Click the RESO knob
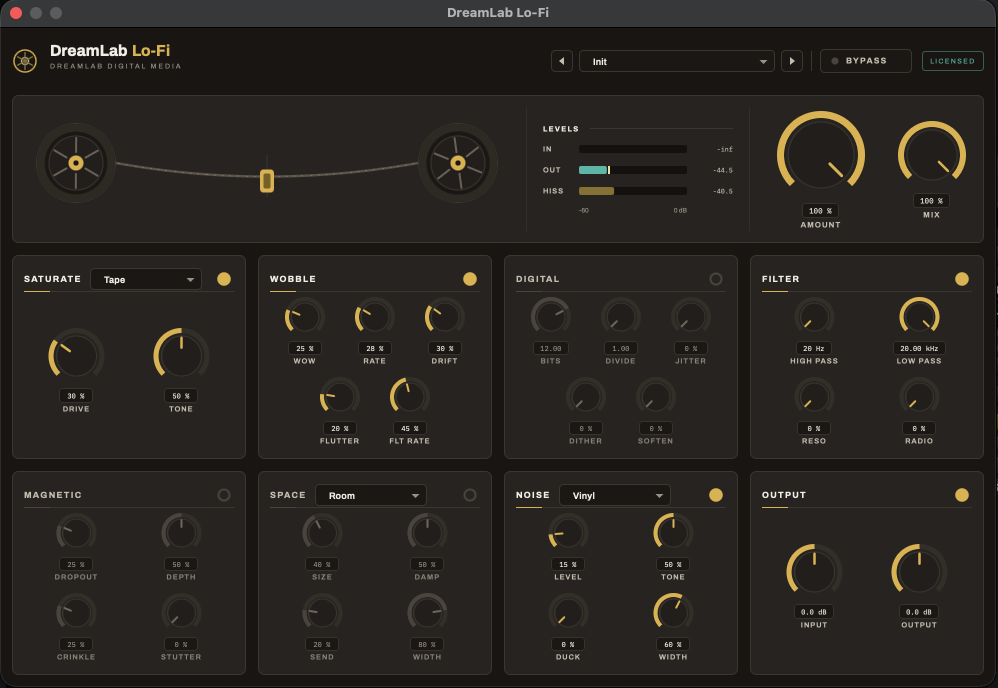 coord(814,397)
